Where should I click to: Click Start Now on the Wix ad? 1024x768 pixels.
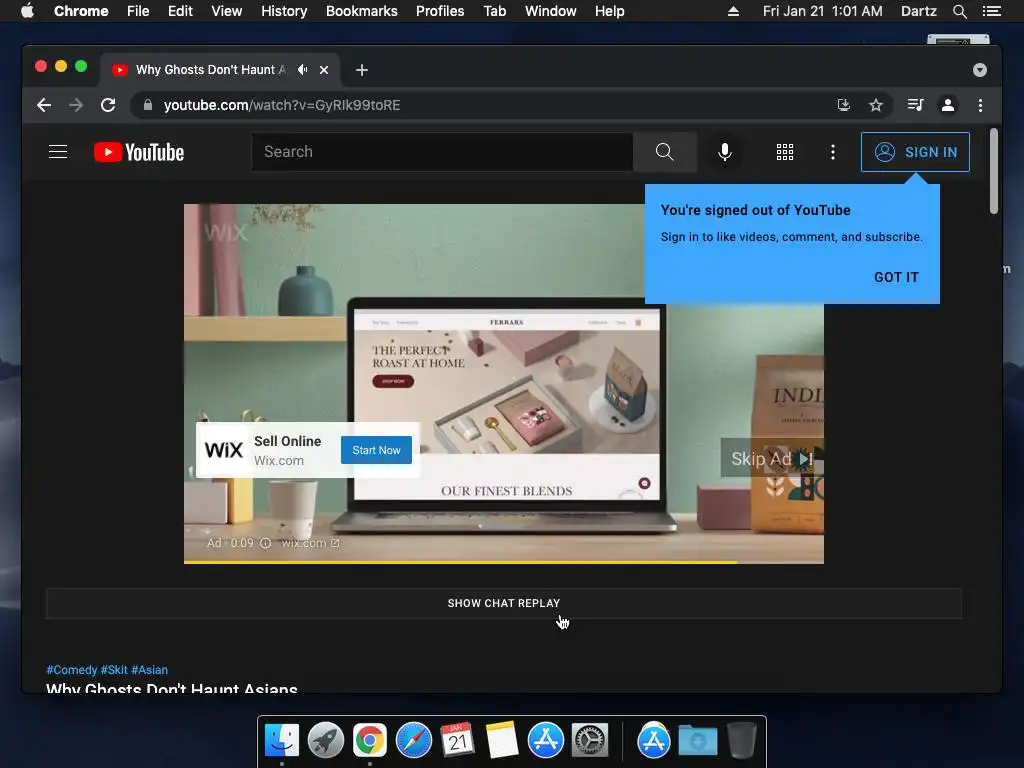(376, 450)
